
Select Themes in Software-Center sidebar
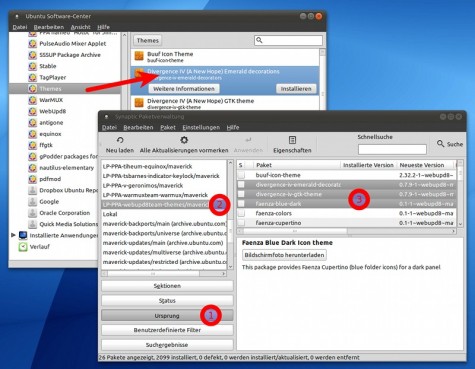pos(64,89)
